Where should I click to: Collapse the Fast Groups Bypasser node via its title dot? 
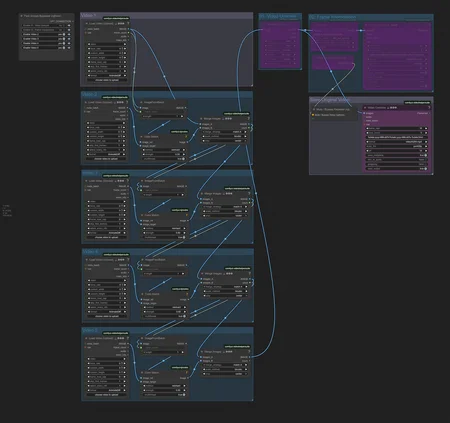[x=22, y=16]
